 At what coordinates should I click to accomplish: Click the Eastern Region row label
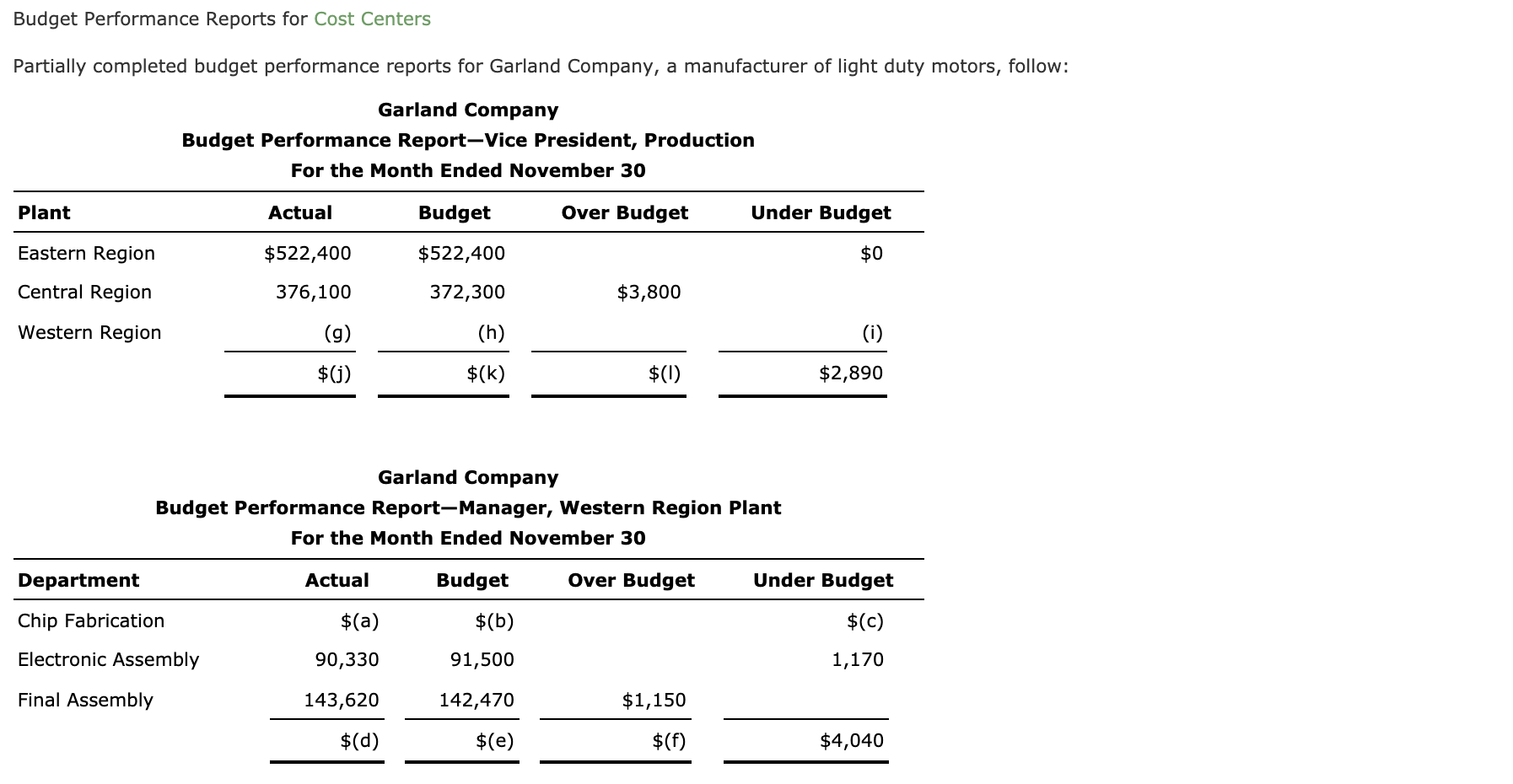pyautogui.click(x=85, y=253)
